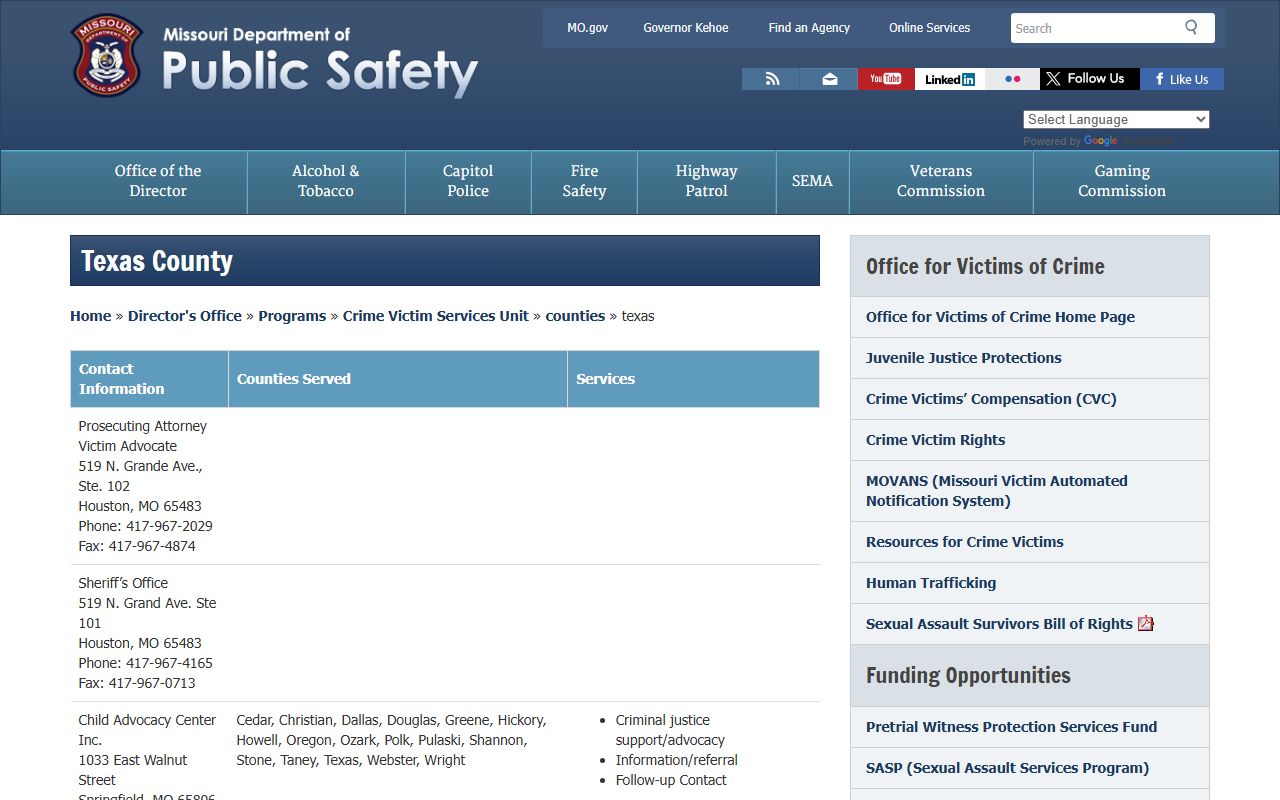Viewport: 1280px width, 800px height.
Task: Open the Alcohol & Tobacco menu
Action: click(326, 181)
